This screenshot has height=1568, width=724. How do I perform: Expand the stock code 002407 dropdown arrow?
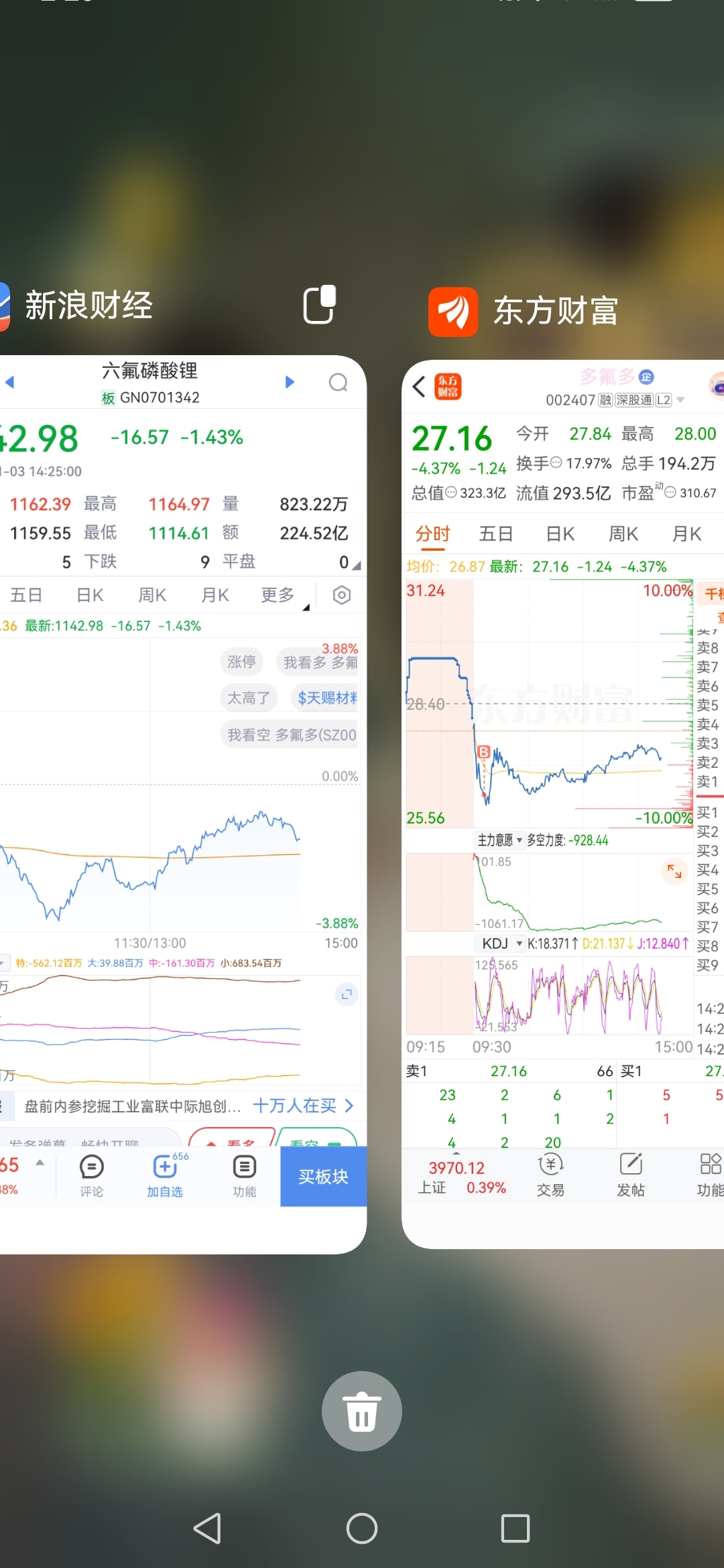680,400
